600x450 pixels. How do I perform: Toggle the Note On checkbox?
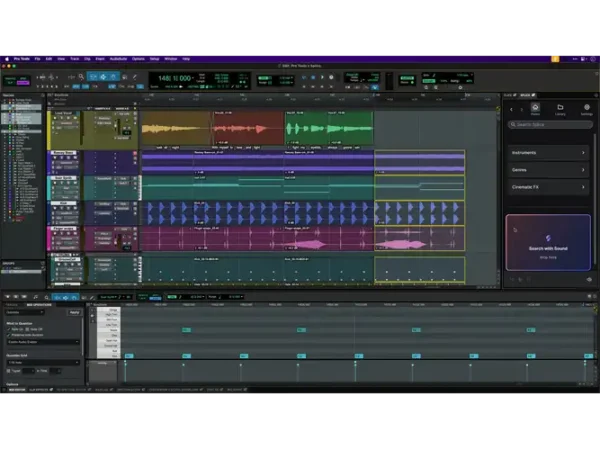pyautogui.click(x=9, y=329)
